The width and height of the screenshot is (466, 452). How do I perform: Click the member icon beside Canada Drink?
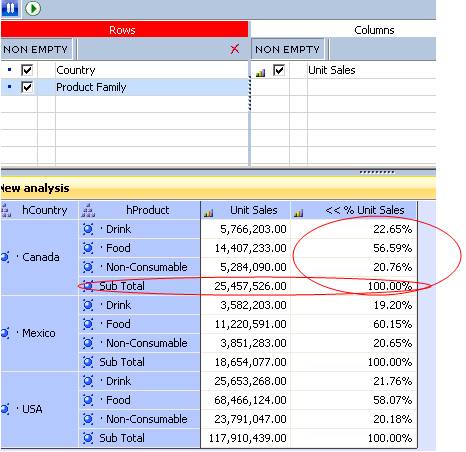tap(88, 229)
